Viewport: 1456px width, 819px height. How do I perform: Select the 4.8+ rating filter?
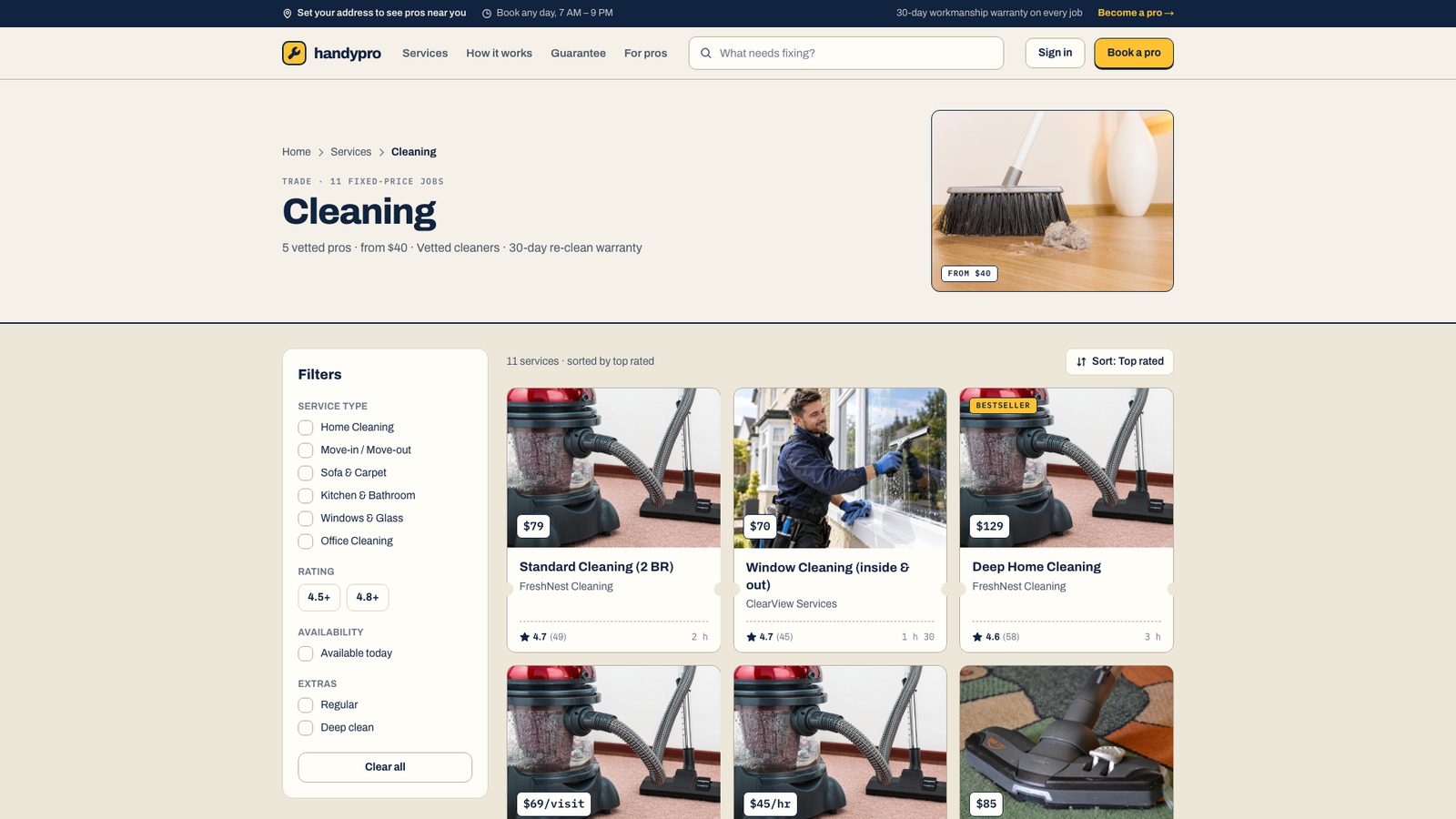[x=368, y=597]
